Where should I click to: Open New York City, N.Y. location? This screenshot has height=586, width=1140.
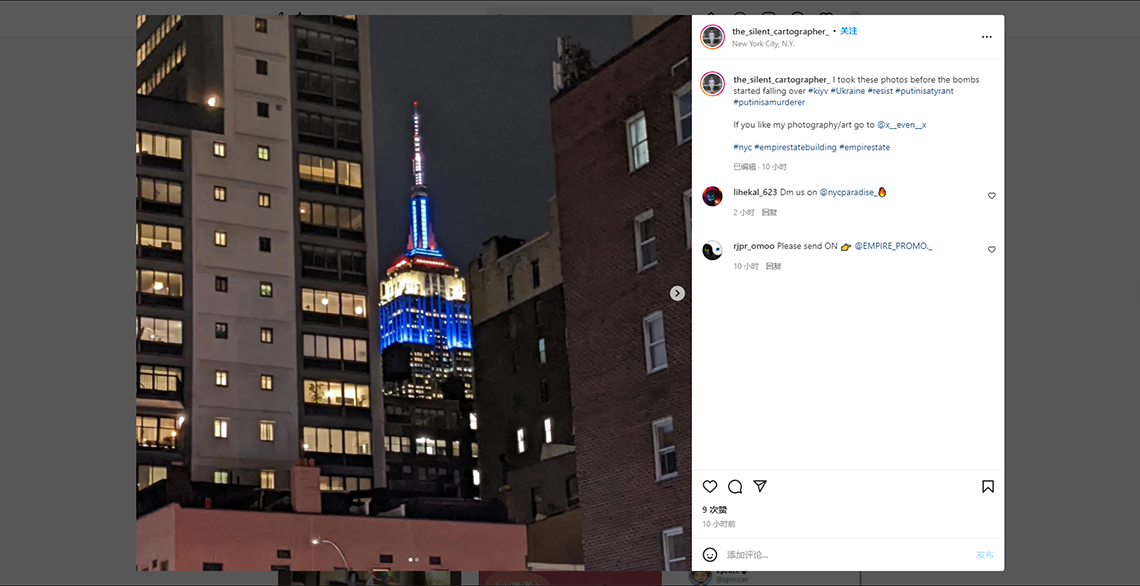point(763,44)
